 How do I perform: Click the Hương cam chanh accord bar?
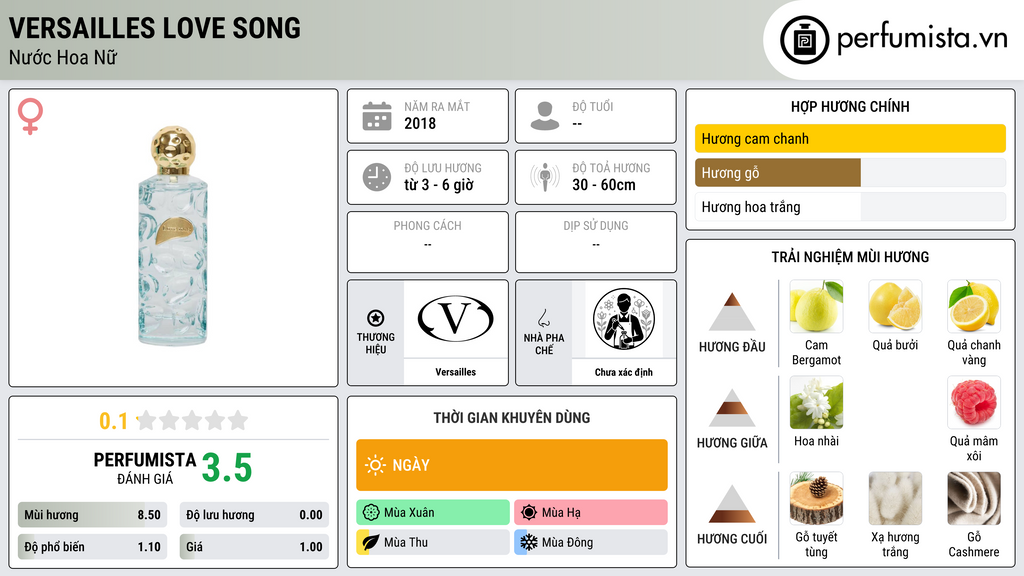point(850,138)
